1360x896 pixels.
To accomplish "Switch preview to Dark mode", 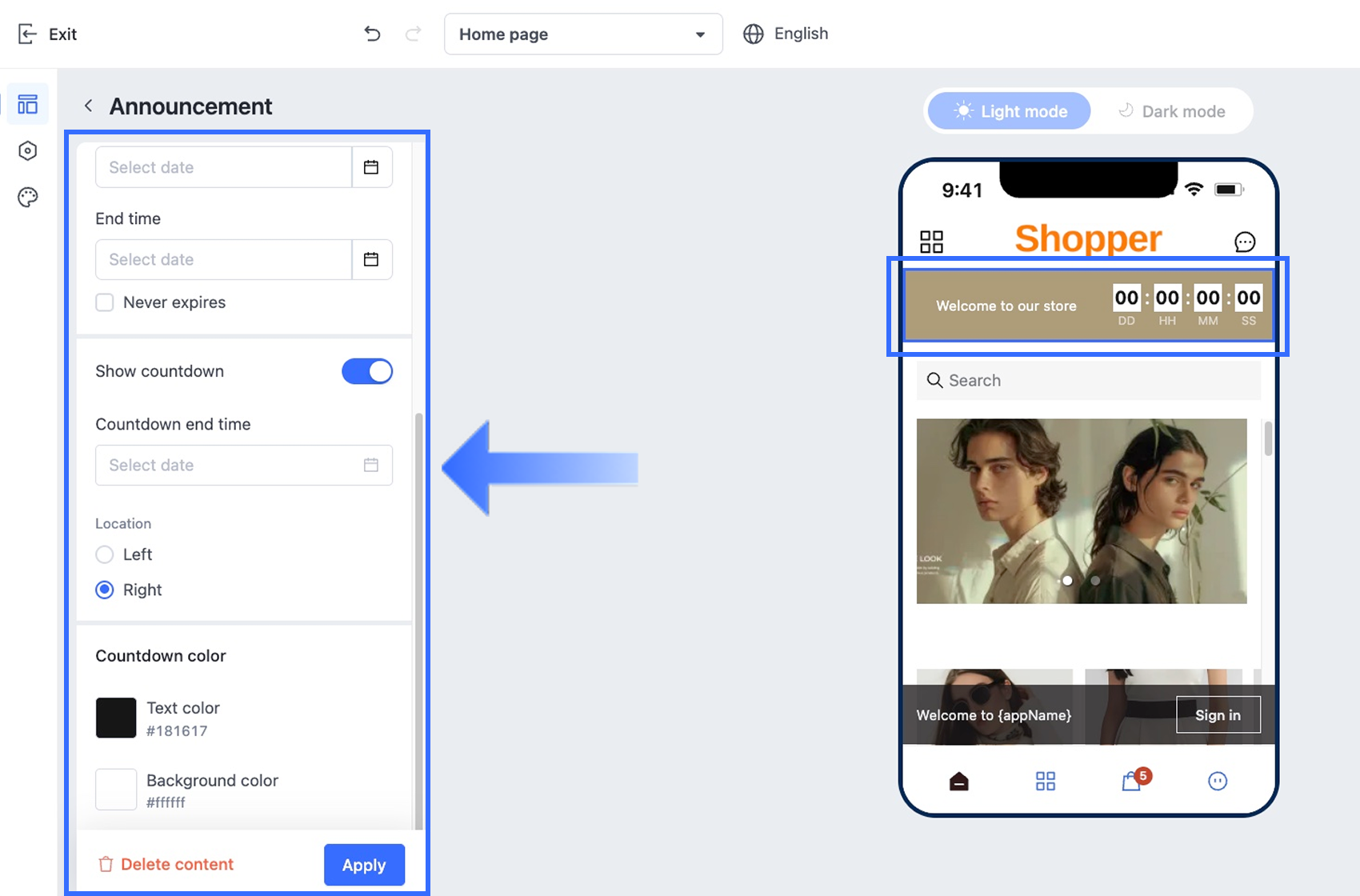I will click(1171, 111).
